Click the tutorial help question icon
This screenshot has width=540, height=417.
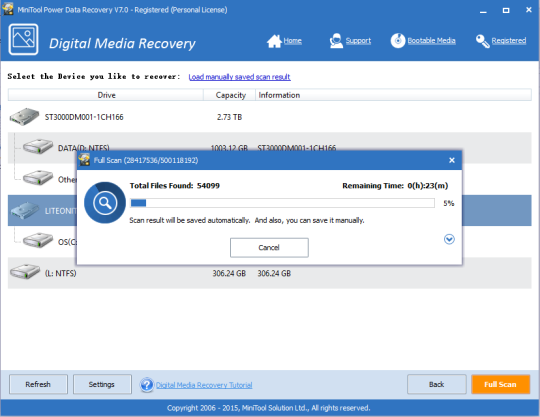coord(147,385)
